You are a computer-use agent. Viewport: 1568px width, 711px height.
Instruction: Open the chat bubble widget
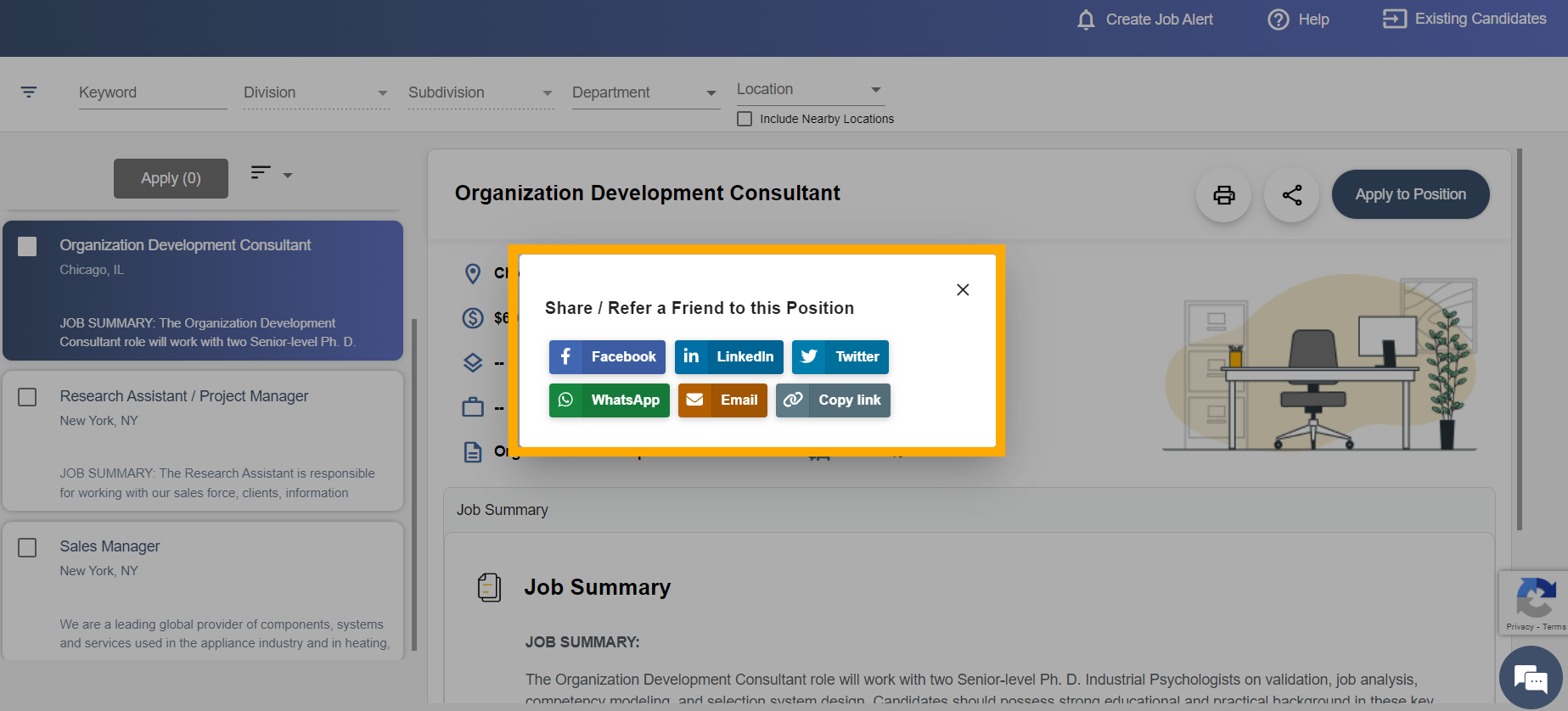[x=1531, y=678]
